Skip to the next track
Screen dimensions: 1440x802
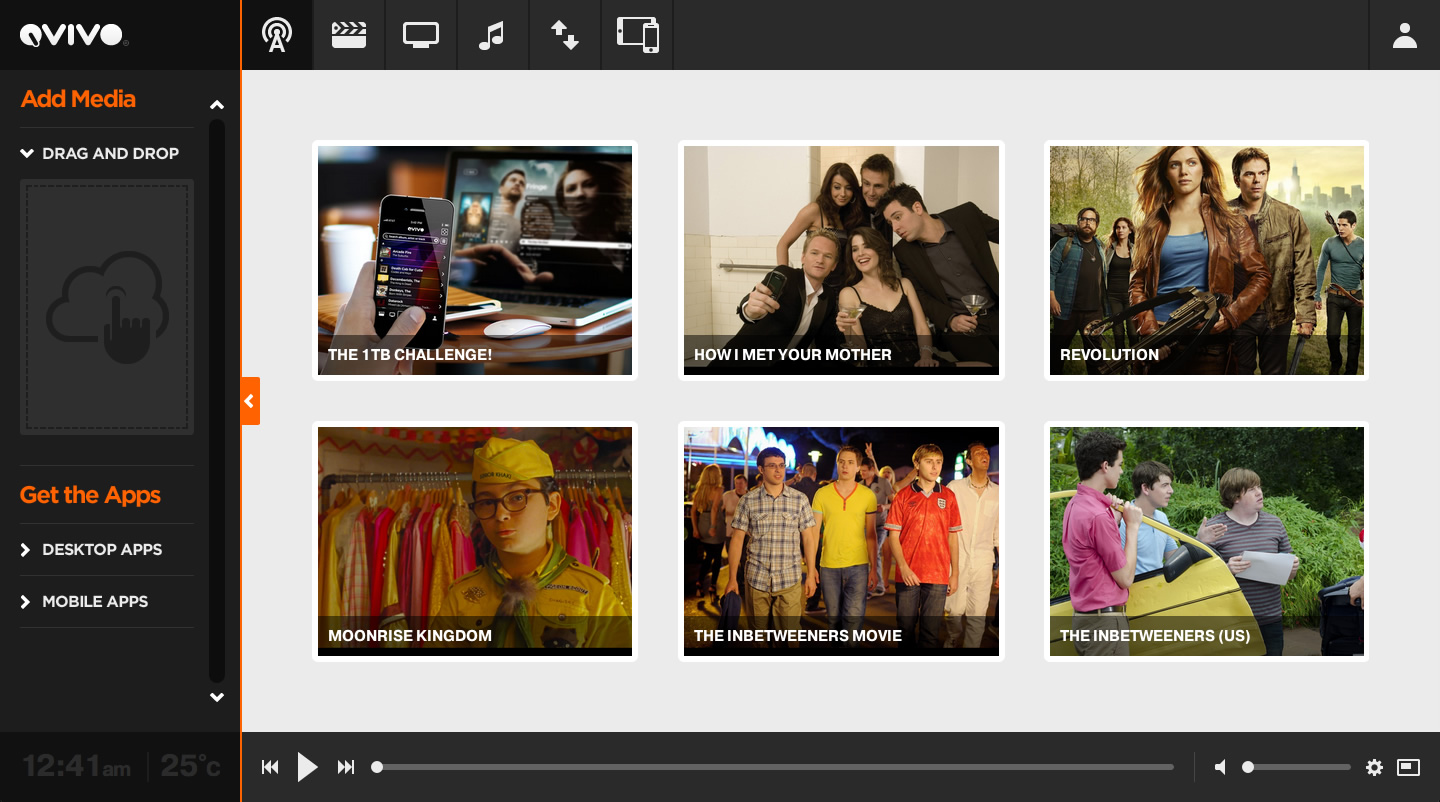tap(346, 767)
